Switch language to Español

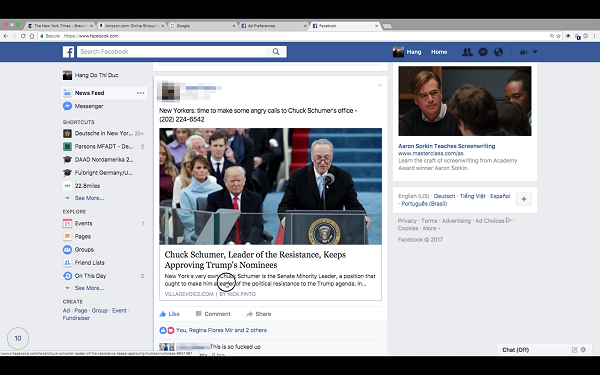pos(500,196)
